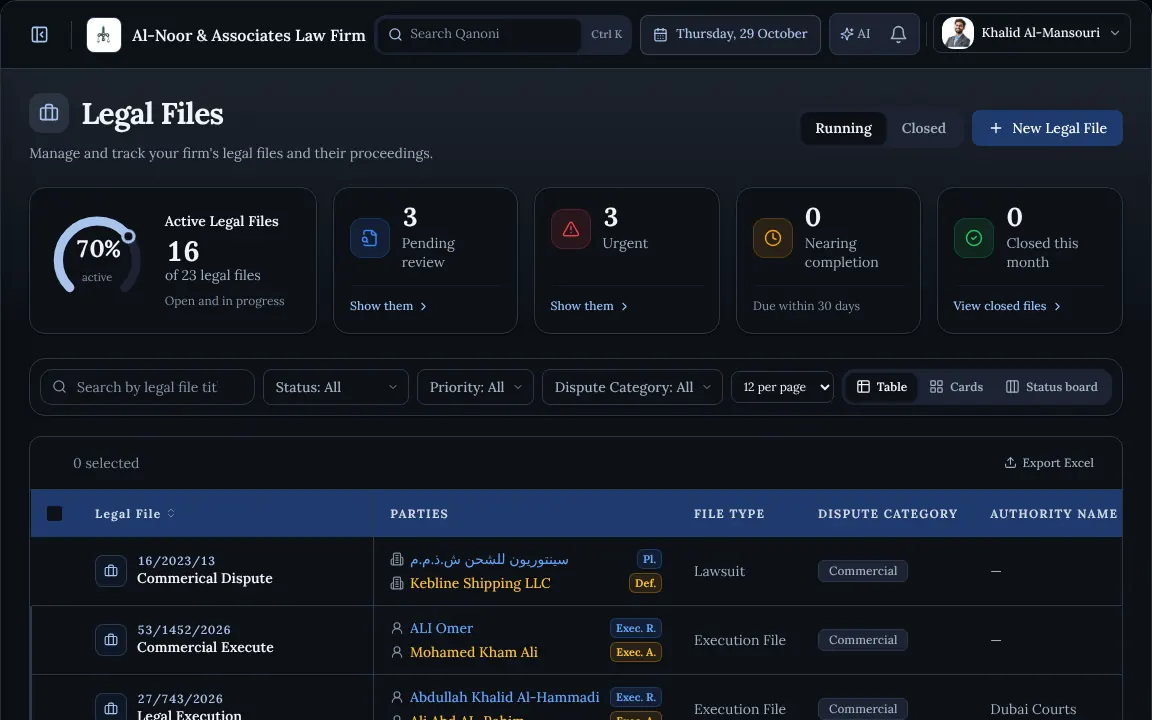Click the 70% active progress ring
Image resolution: width=1152 pixels, height=720 pixels.
(97, 257)
